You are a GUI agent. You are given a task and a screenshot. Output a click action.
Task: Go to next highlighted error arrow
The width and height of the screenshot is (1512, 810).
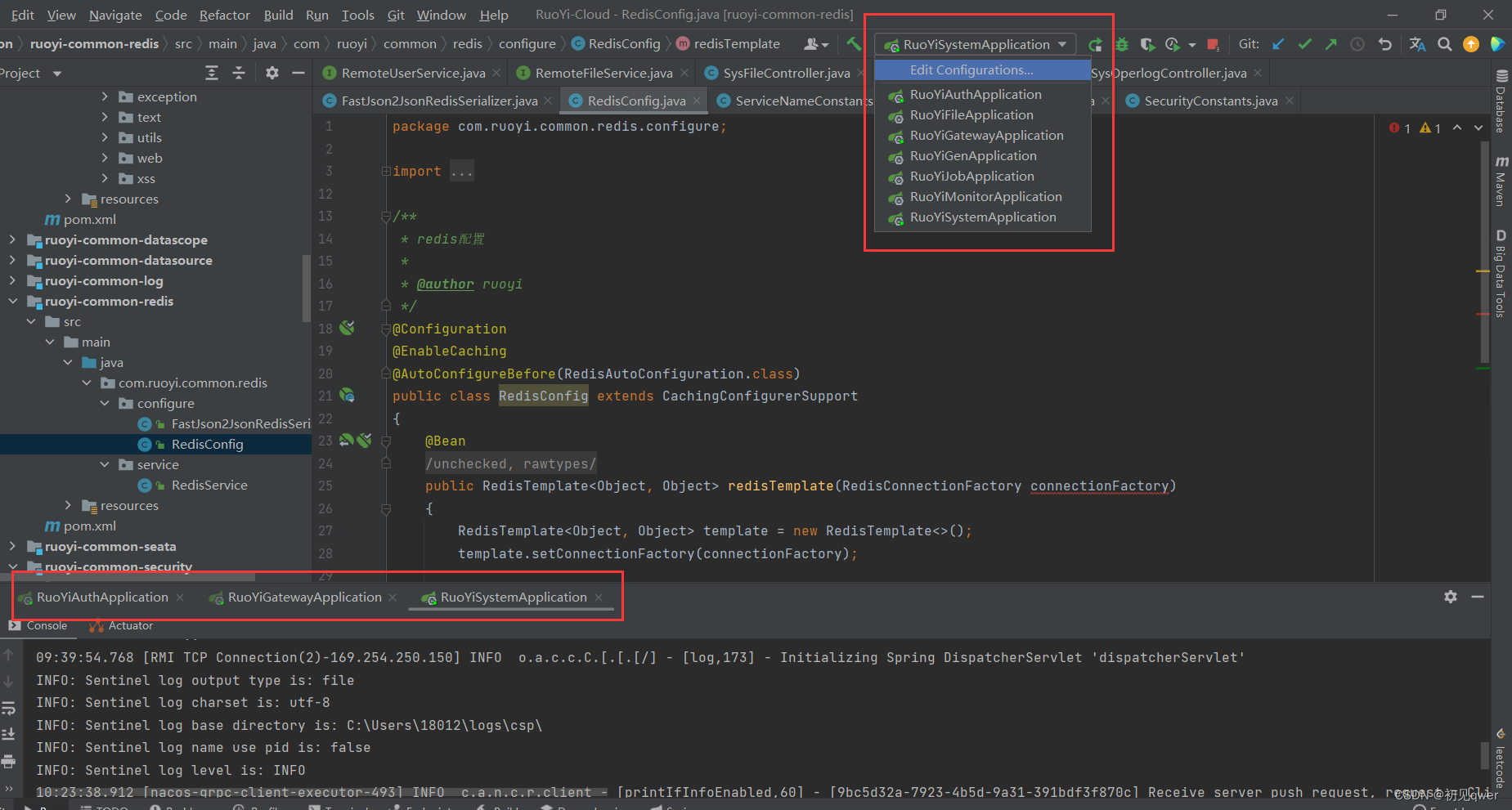[1478, 128]
